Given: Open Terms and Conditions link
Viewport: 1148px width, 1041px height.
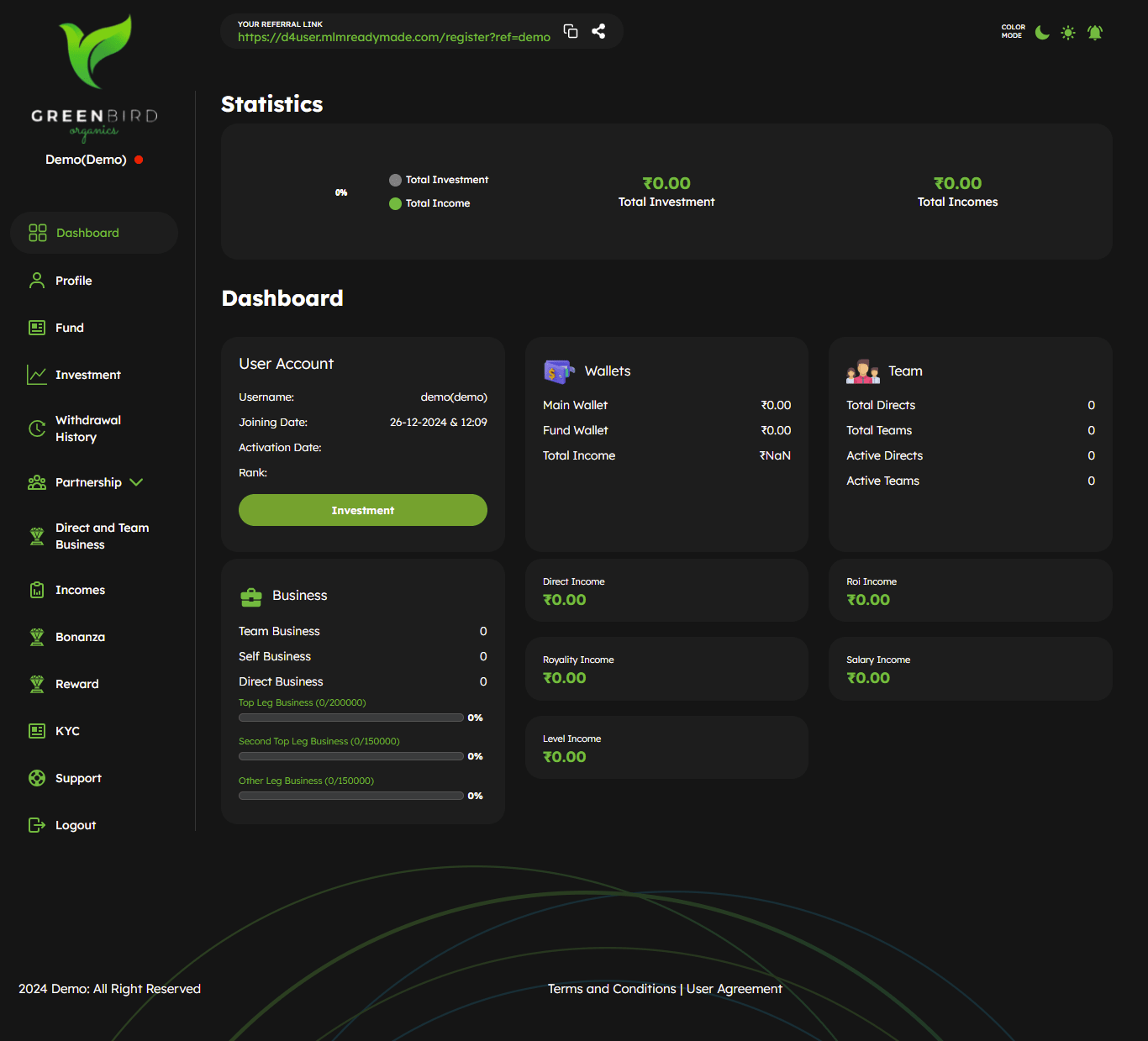Looking at the screenshot, I should (612, 989).
